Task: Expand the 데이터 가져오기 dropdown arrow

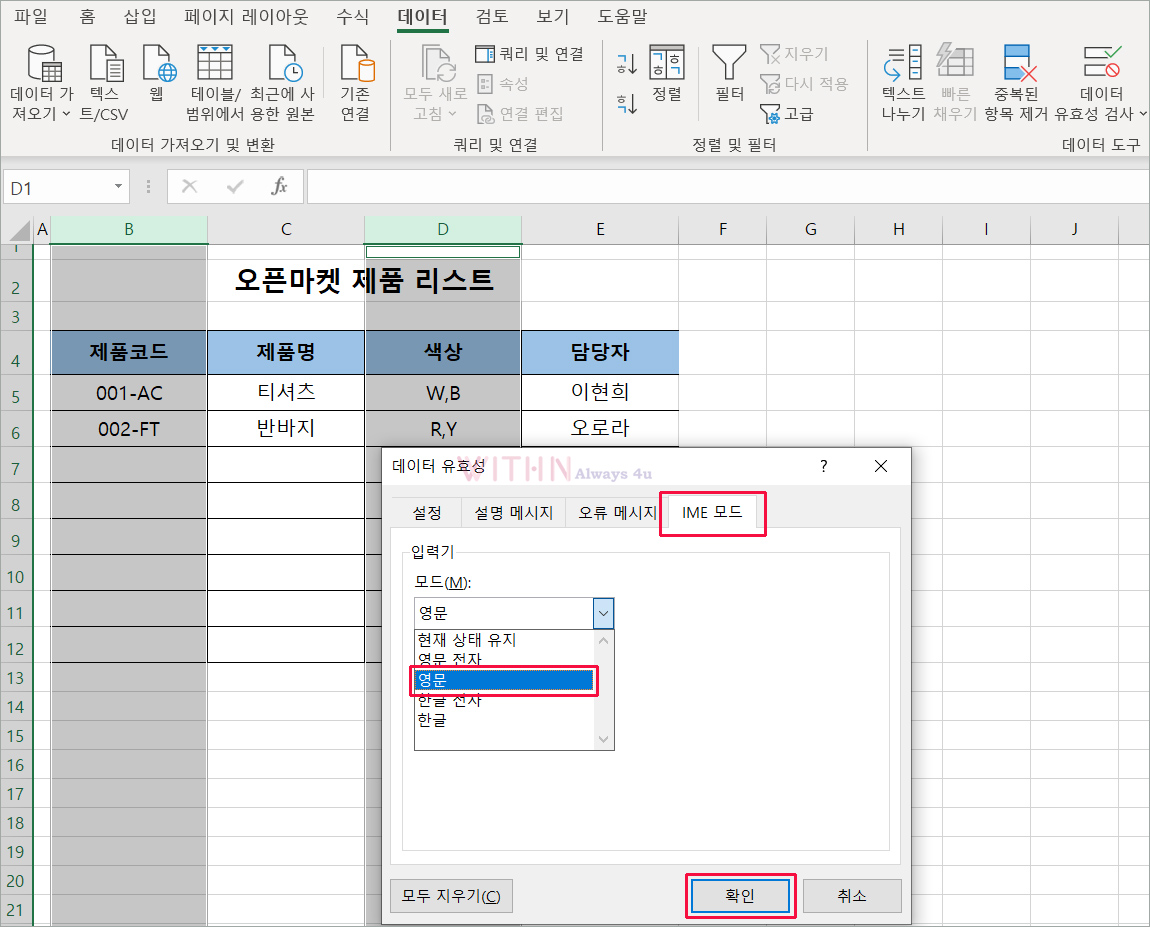Action: (66, 114)
